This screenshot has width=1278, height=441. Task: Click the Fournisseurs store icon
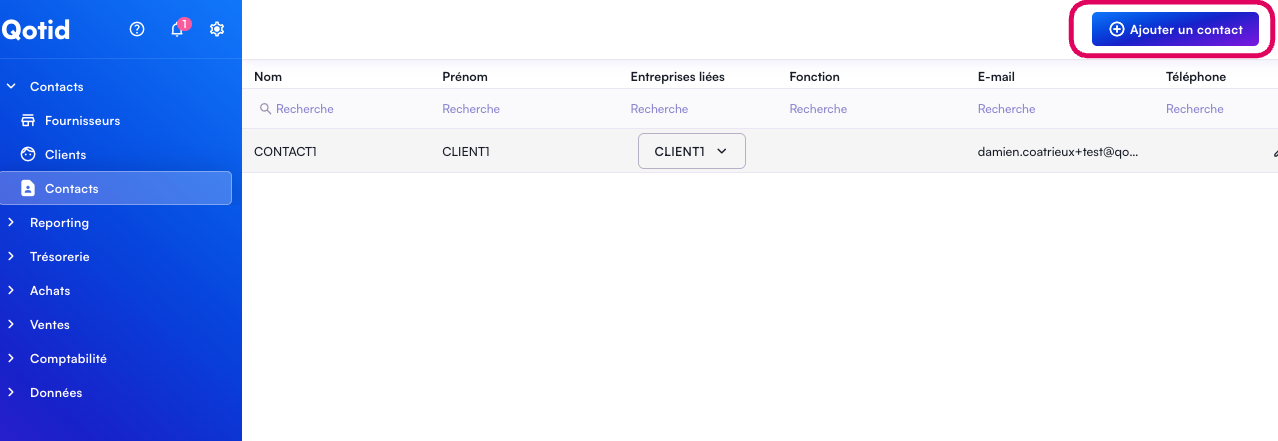click(x=28, y=121)
